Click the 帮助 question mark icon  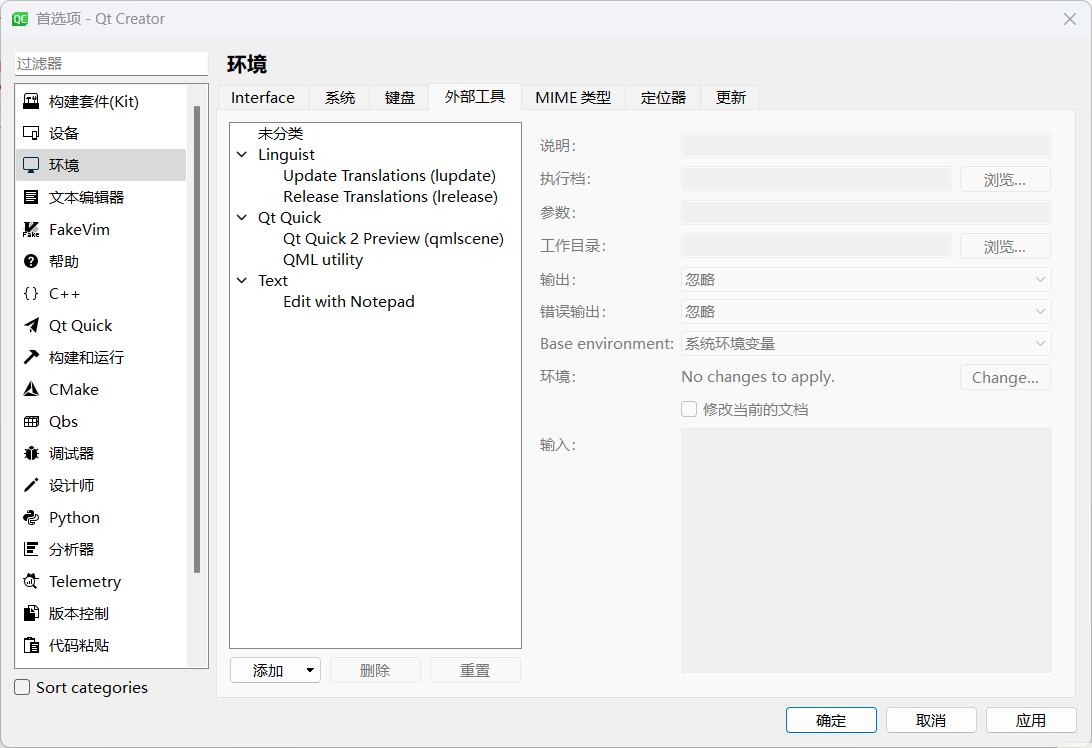[x=31, y=261]
